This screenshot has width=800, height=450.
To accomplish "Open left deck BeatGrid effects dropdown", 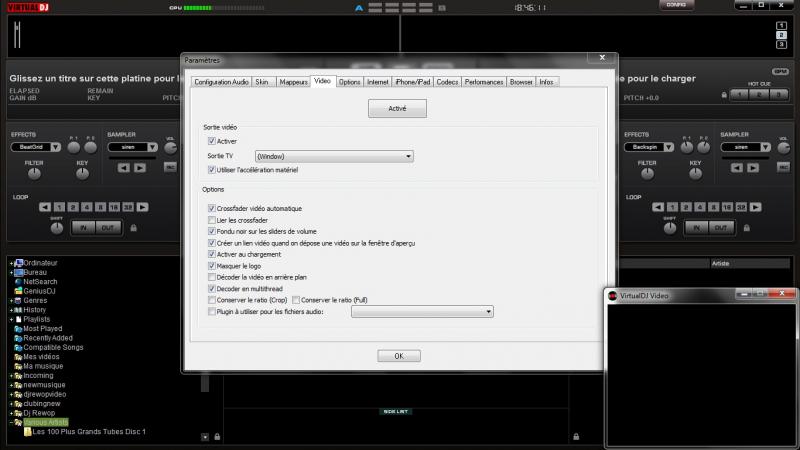I will pyautogui.click(x=55, y=147).
